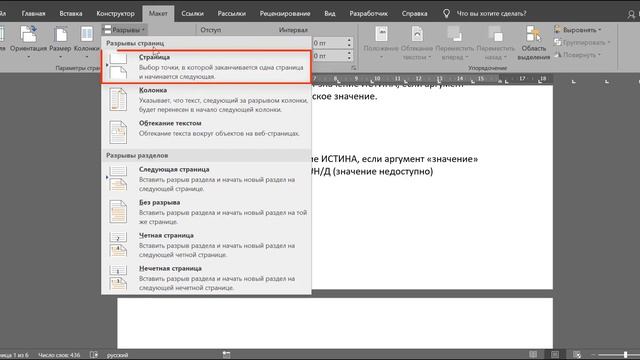The image size is (640, 360).
Task: Choose Нечетная страница section break
Action: click(206, 278)
